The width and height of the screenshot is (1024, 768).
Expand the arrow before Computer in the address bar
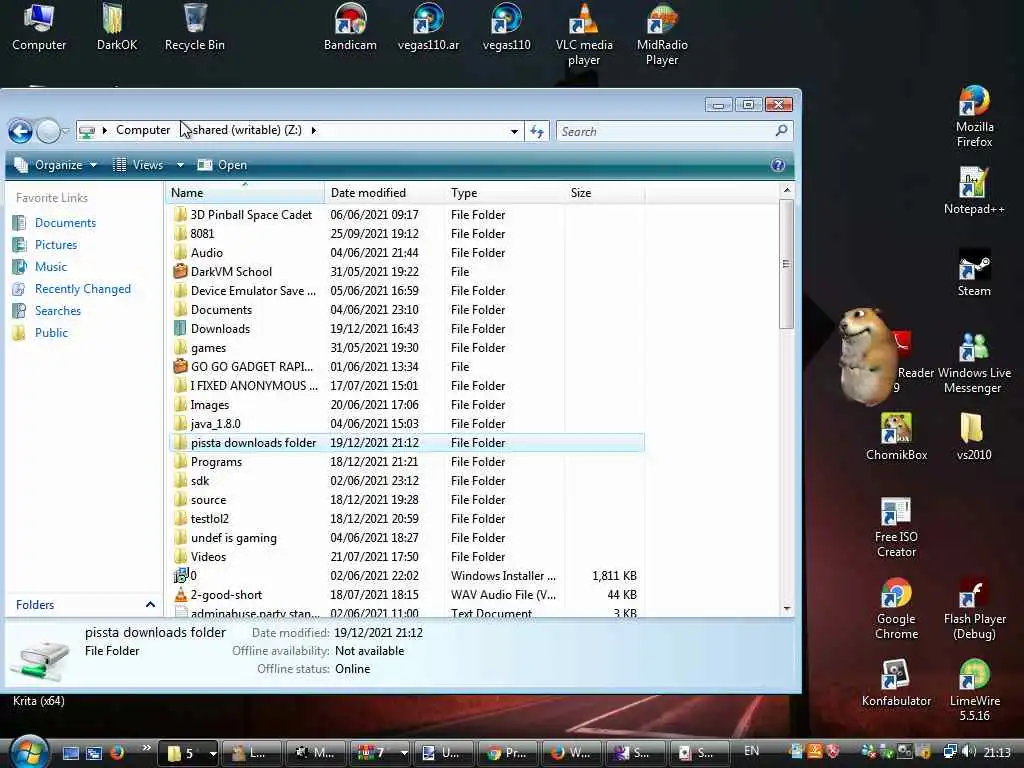(x=104, y=131)
